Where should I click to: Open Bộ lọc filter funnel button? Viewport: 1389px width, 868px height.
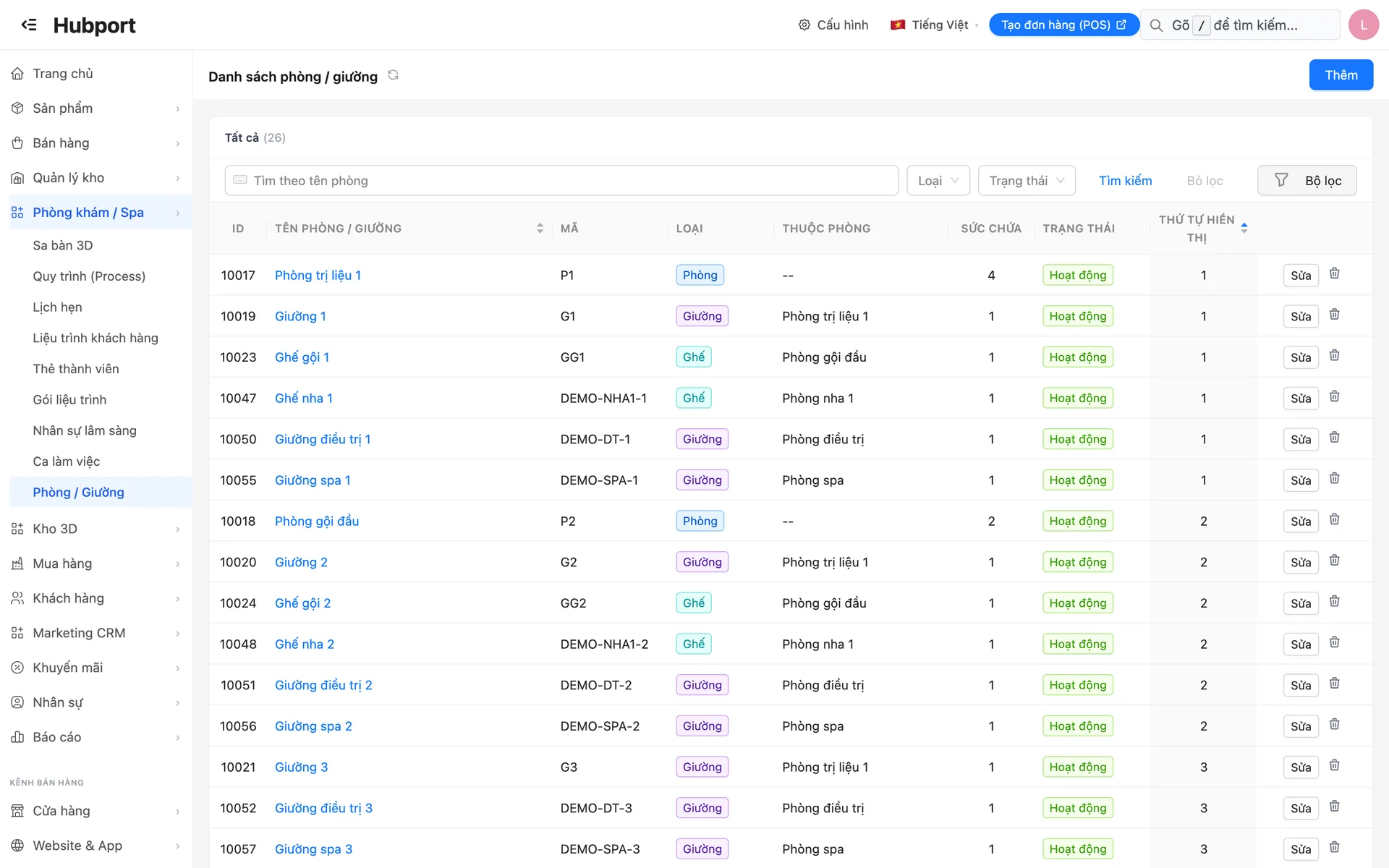[1307, 180]
